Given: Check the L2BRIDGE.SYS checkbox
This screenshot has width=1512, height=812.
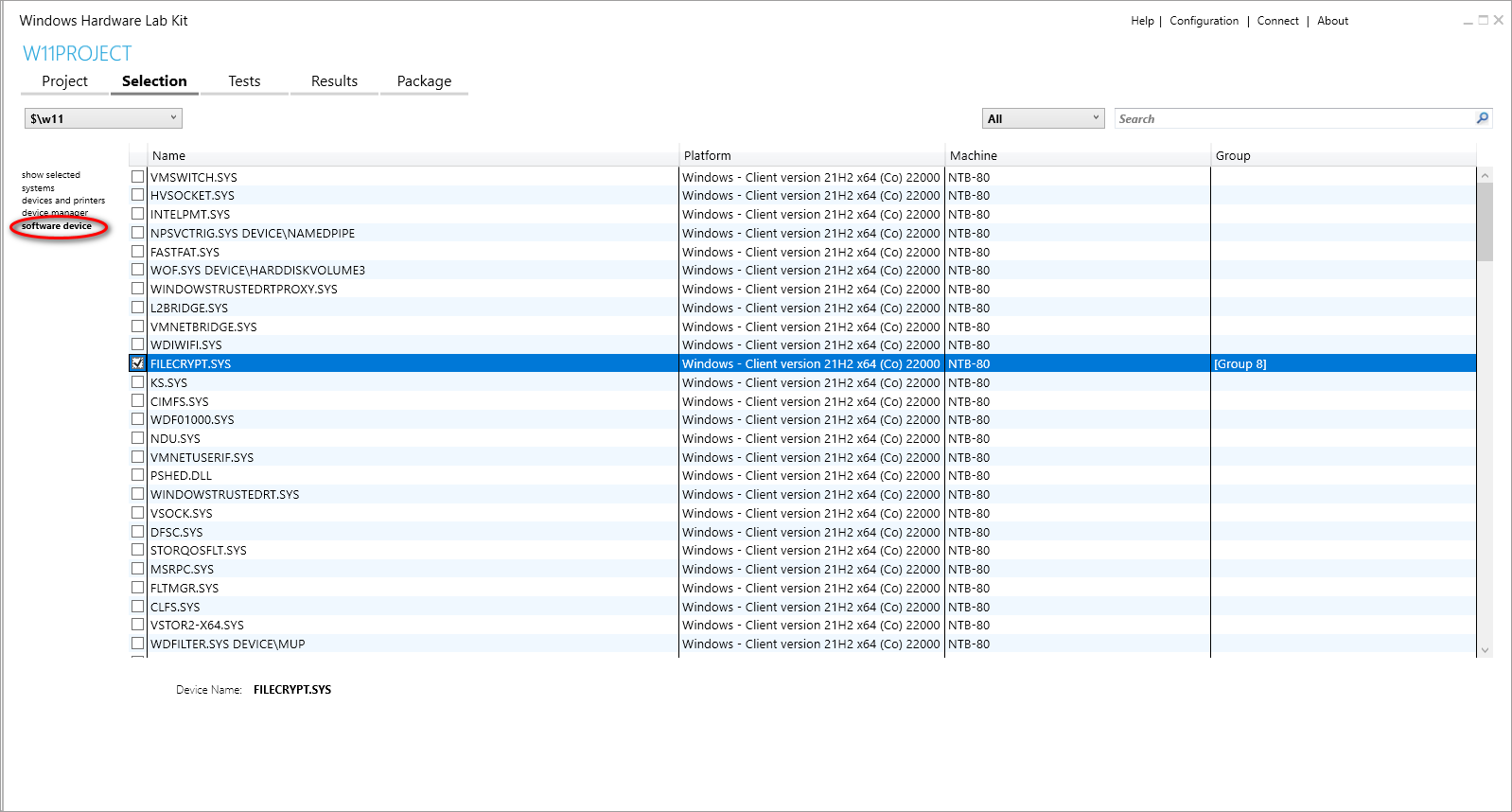Looking at the screenshot, I should pos(138,308).
